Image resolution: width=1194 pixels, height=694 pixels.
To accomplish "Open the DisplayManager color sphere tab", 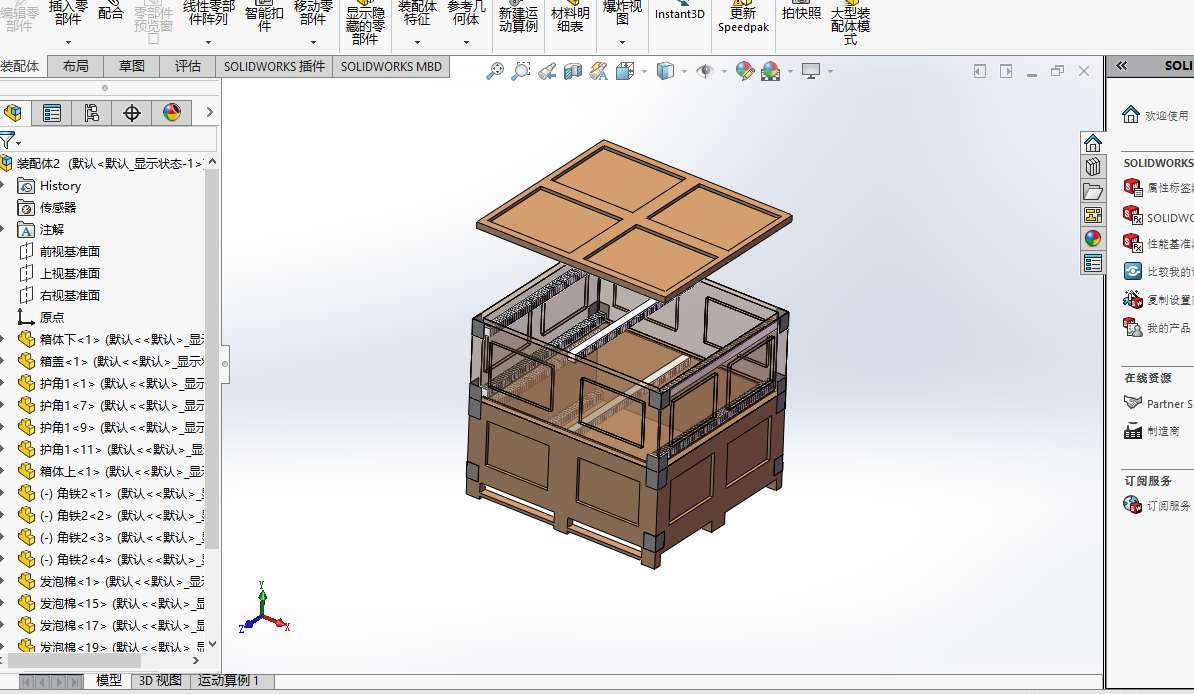I will pyautogui.click(x=172, y=113).
